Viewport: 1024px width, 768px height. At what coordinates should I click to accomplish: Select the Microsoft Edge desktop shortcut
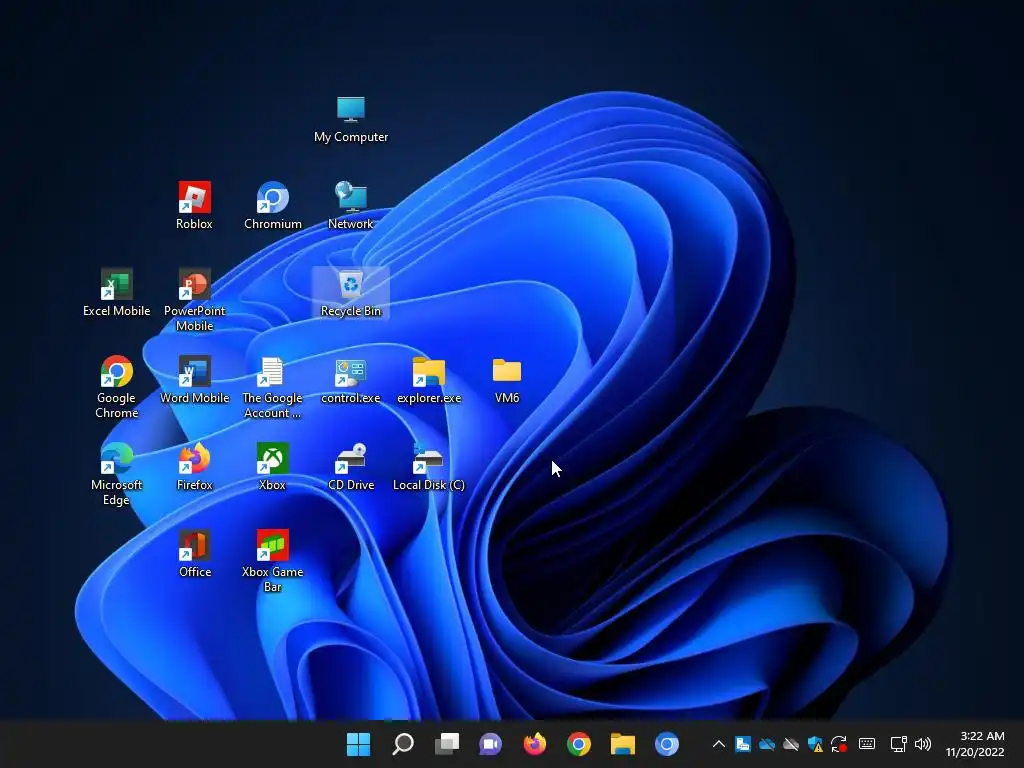point(116,473)
